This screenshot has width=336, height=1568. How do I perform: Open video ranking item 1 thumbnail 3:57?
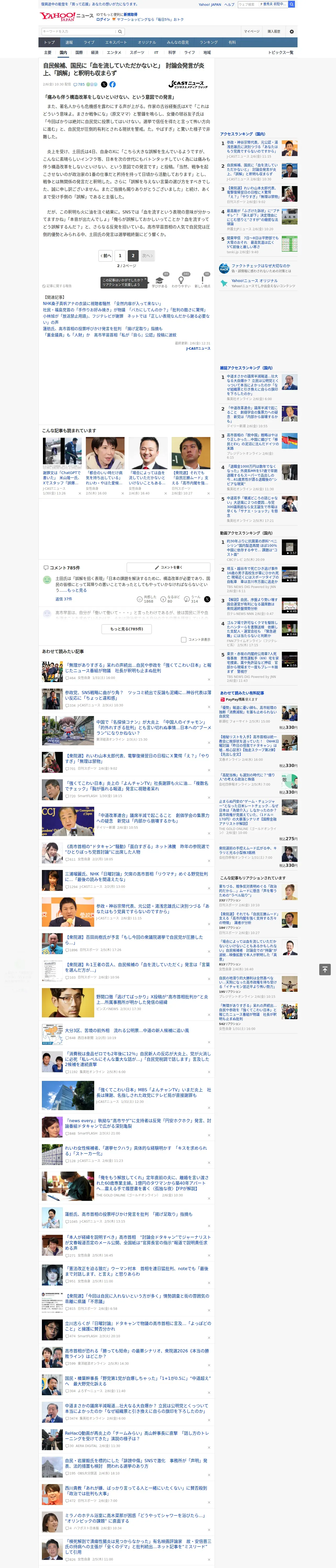290,547
